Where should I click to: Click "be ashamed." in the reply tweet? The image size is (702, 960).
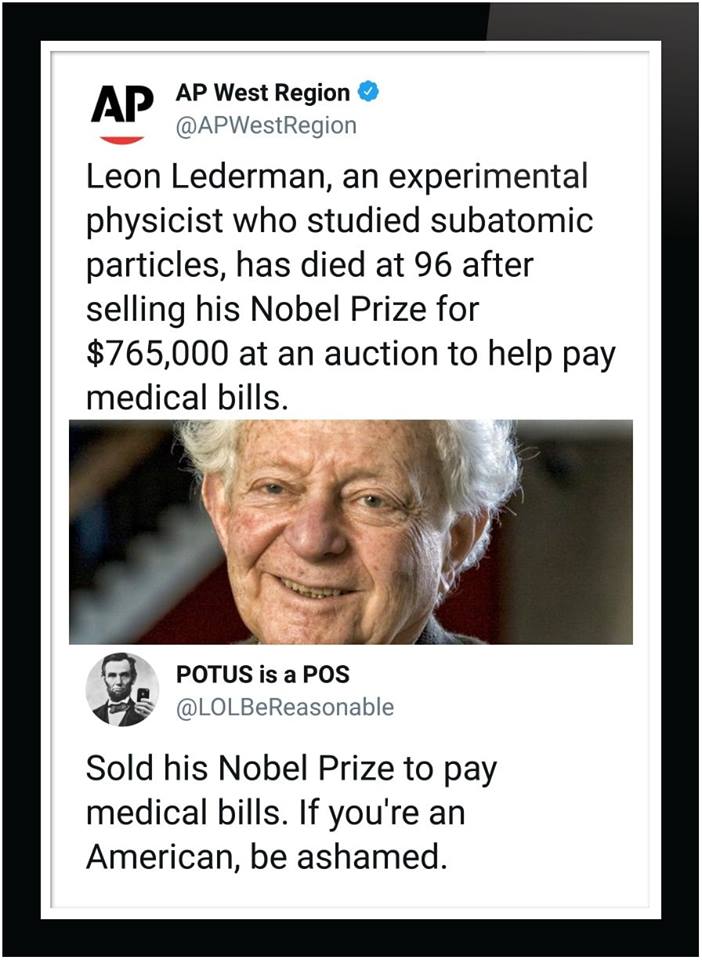pos(361,857)
